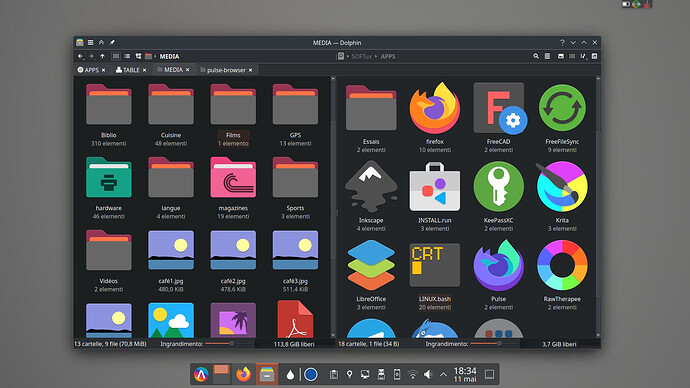690x388 pixels.
Task: Click the left pane vertical scrollbar
Action: tap(333, 207)
